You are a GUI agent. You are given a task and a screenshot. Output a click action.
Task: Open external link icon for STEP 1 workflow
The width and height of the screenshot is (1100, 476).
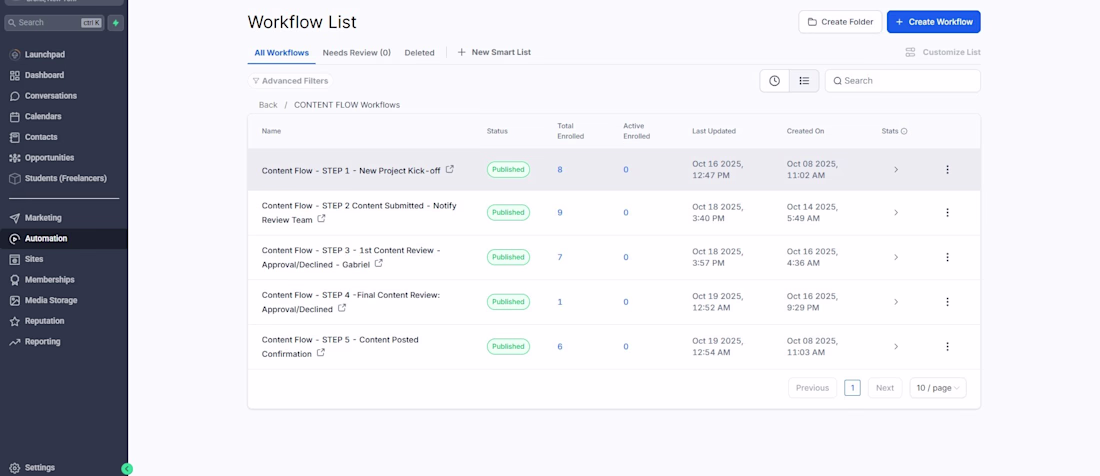450,169
